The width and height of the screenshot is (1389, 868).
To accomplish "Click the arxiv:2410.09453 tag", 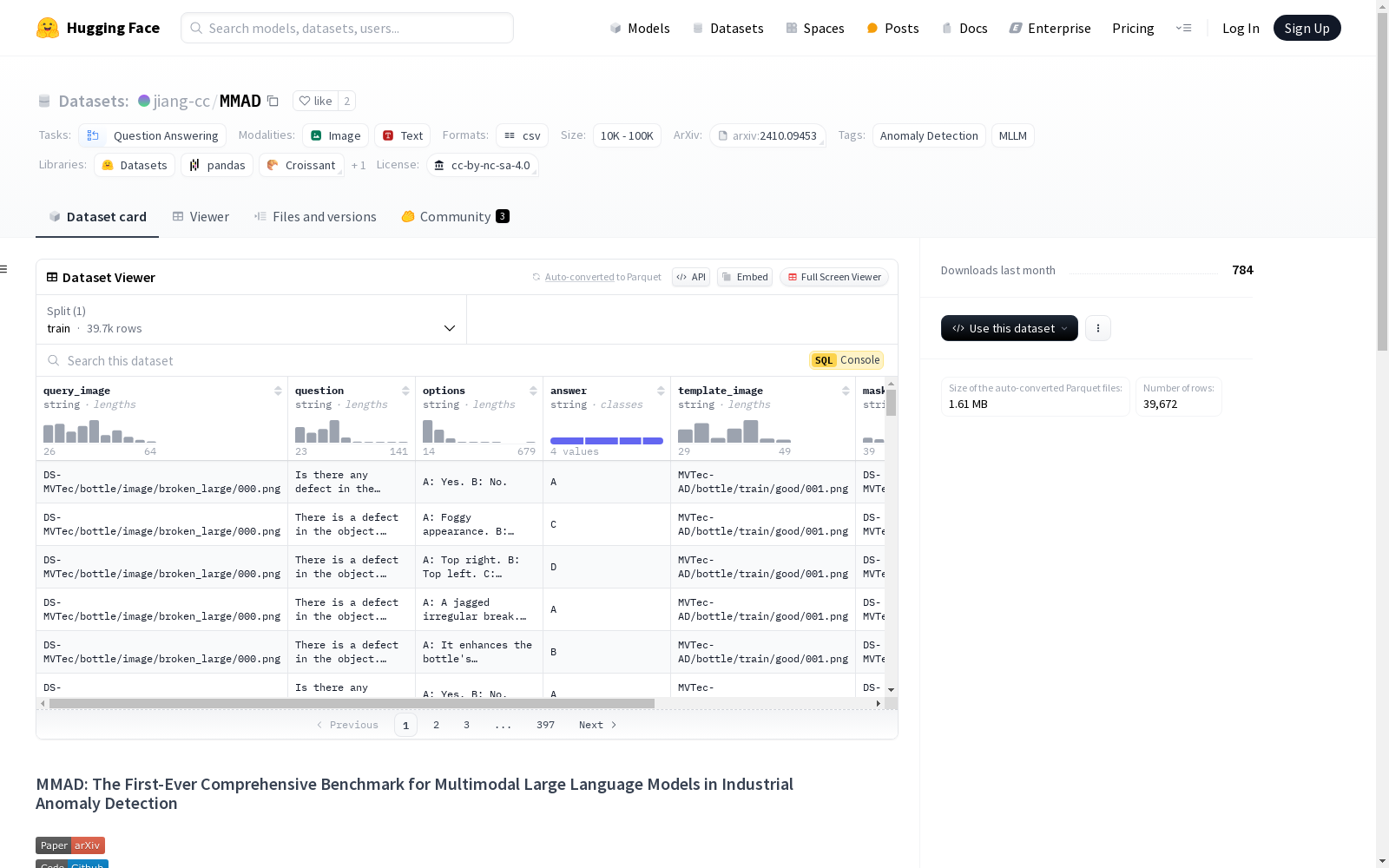I will coord(767,135).
